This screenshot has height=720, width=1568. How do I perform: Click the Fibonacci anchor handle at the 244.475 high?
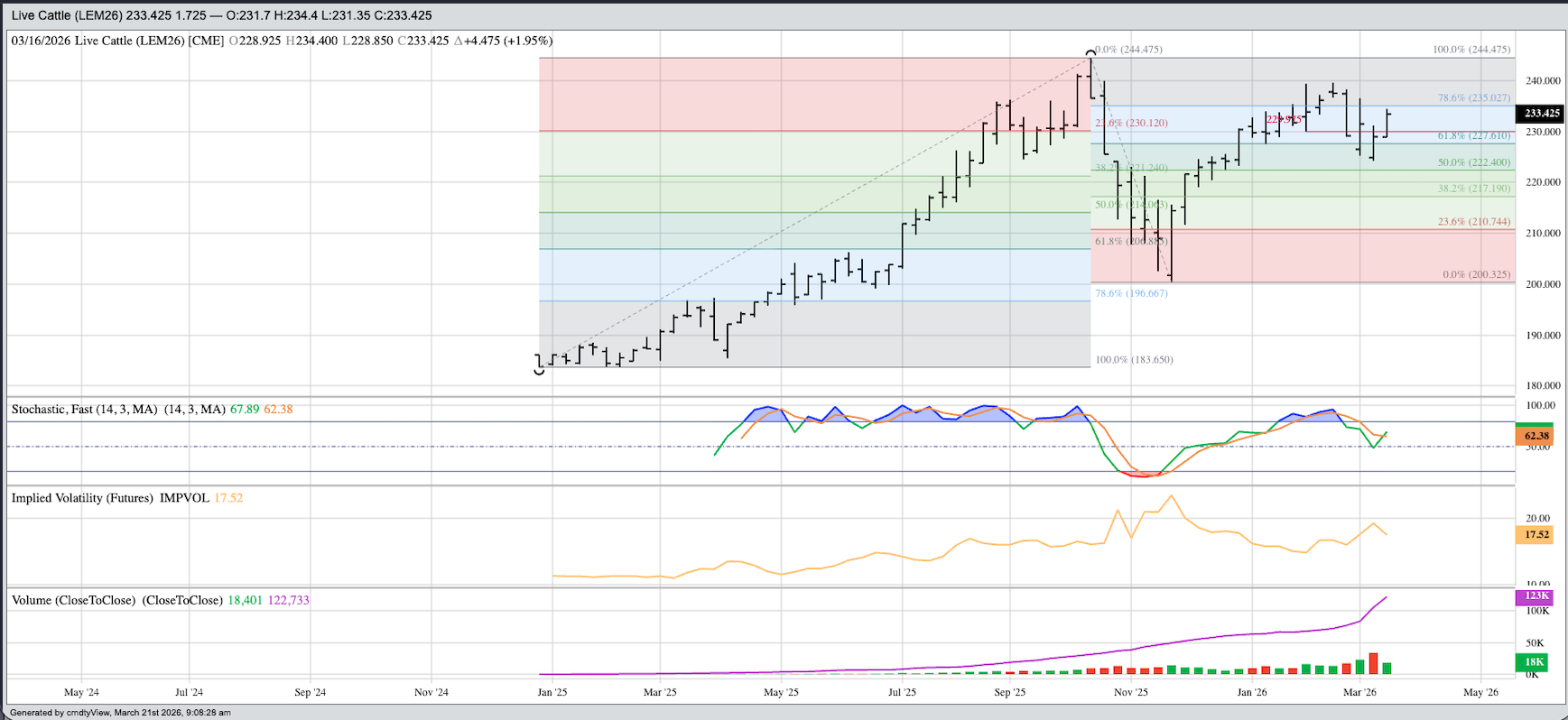click(1090, 54)
